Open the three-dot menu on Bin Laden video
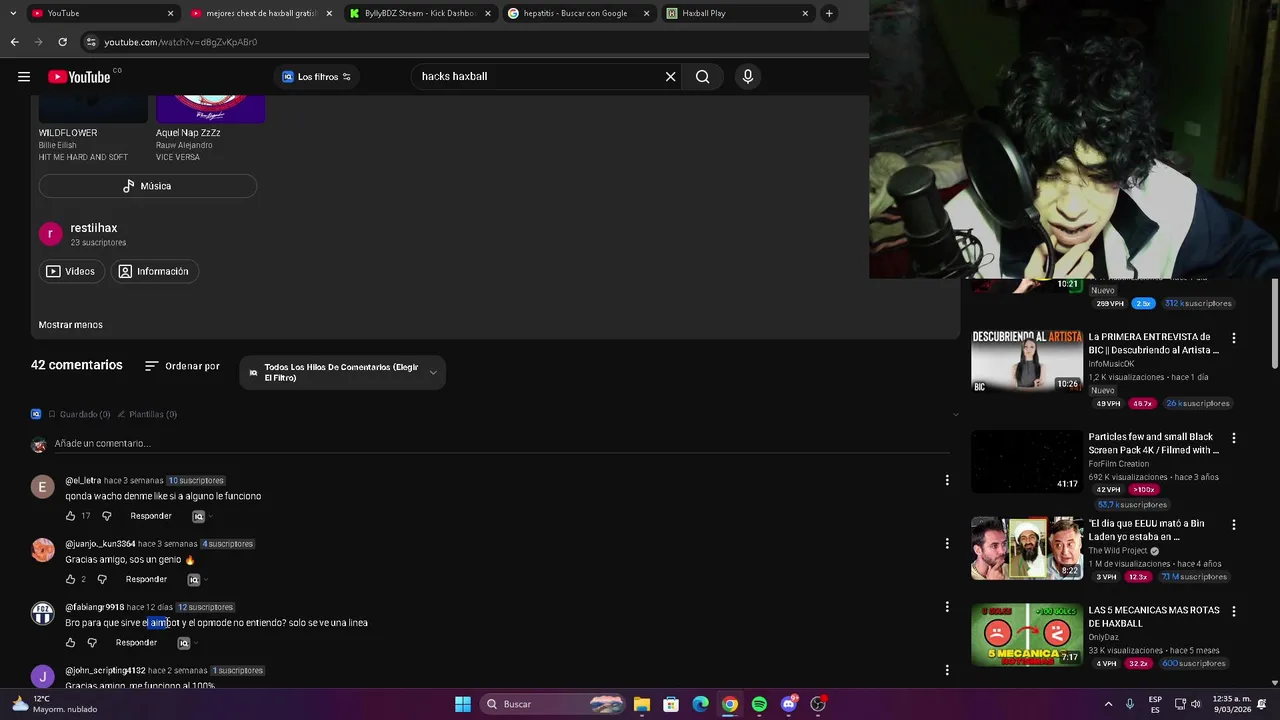Image resolution: width=1280 pixels, height=720 pixels. [1233, 525]
